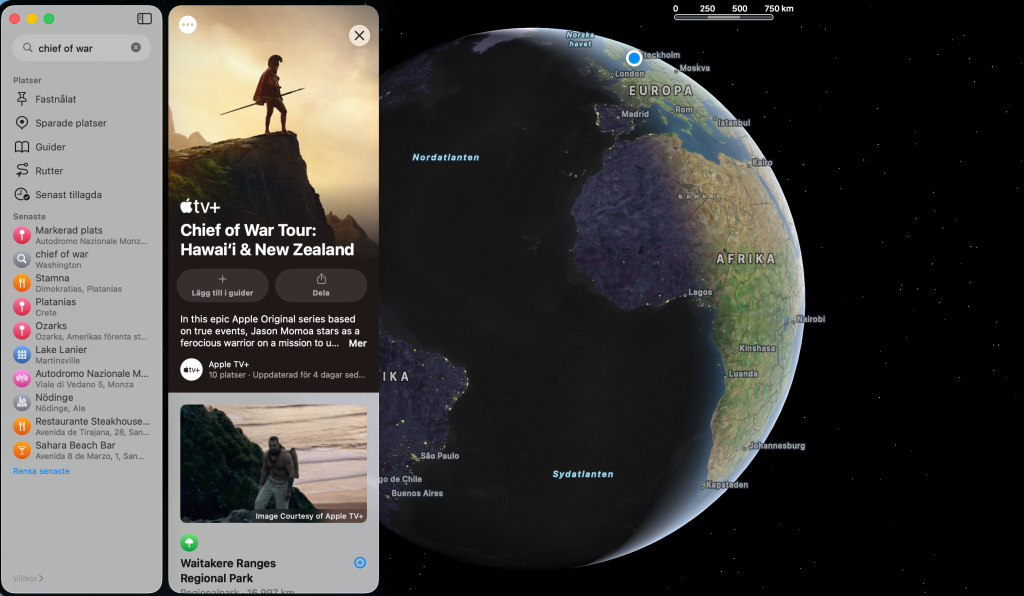
Task: Click the Rutter route icon
Action: click(x=22, y=170)
